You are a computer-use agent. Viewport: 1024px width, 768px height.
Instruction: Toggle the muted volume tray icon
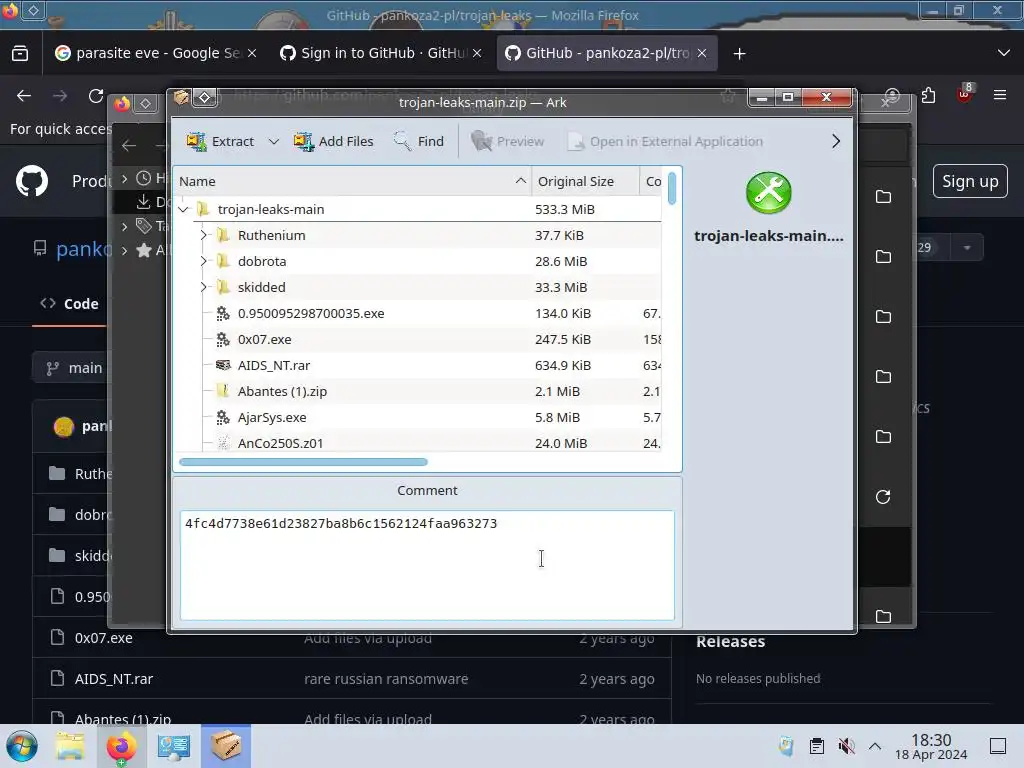coord(846,746)
